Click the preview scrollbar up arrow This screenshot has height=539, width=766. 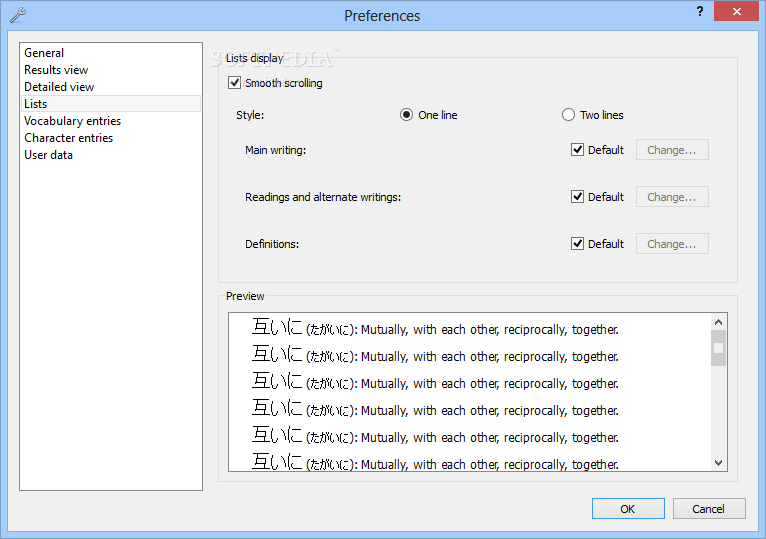[x=718, y=322]
